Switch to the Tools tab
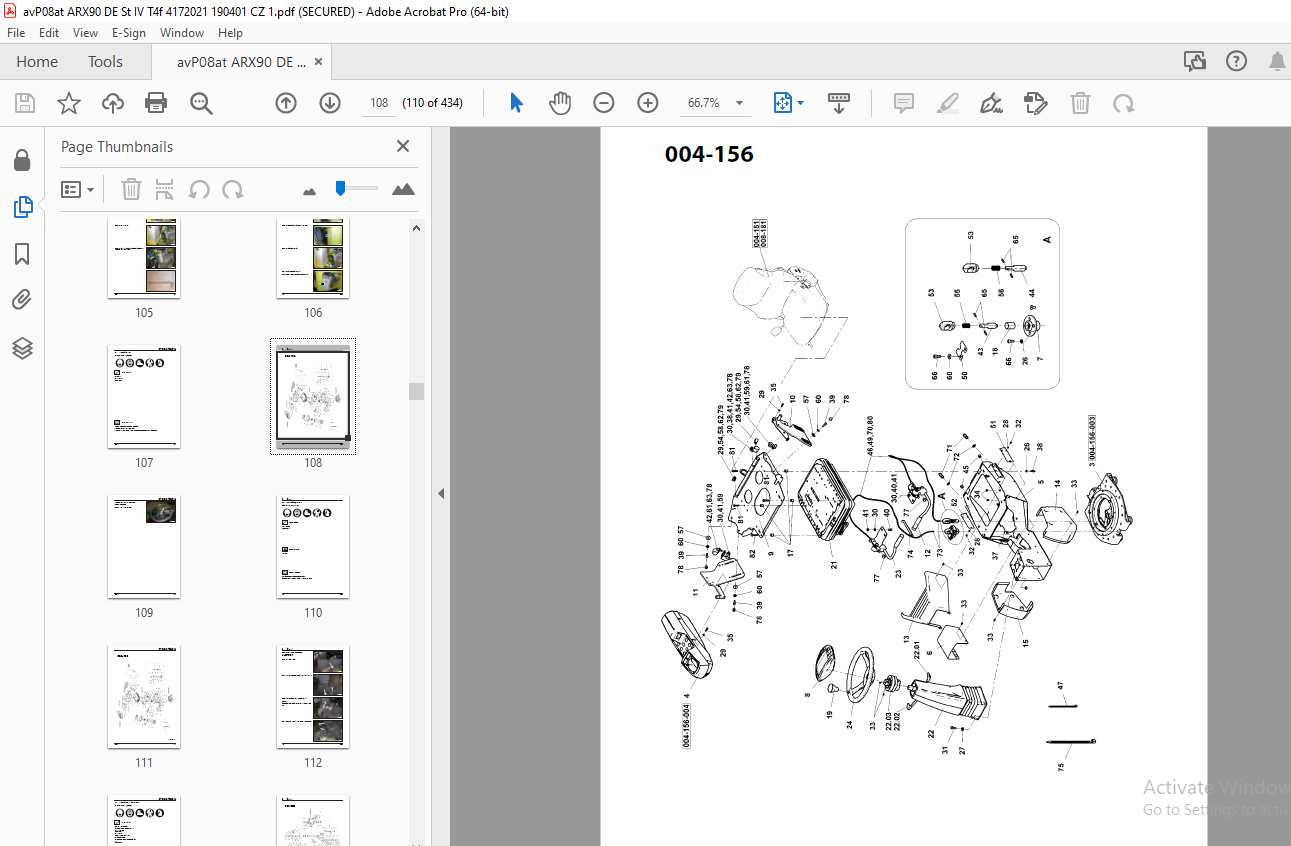Image resolution: width=1291 pixels, height=846 pixels. [105, 62]
